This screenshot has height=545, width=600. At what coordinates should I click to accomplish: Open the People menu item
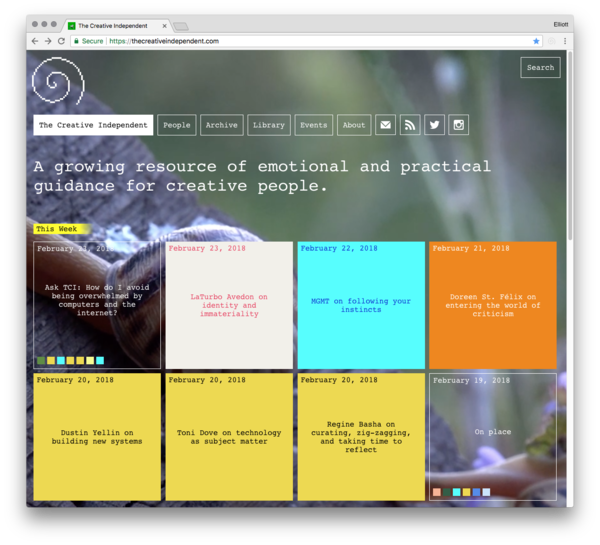(177, 125)
